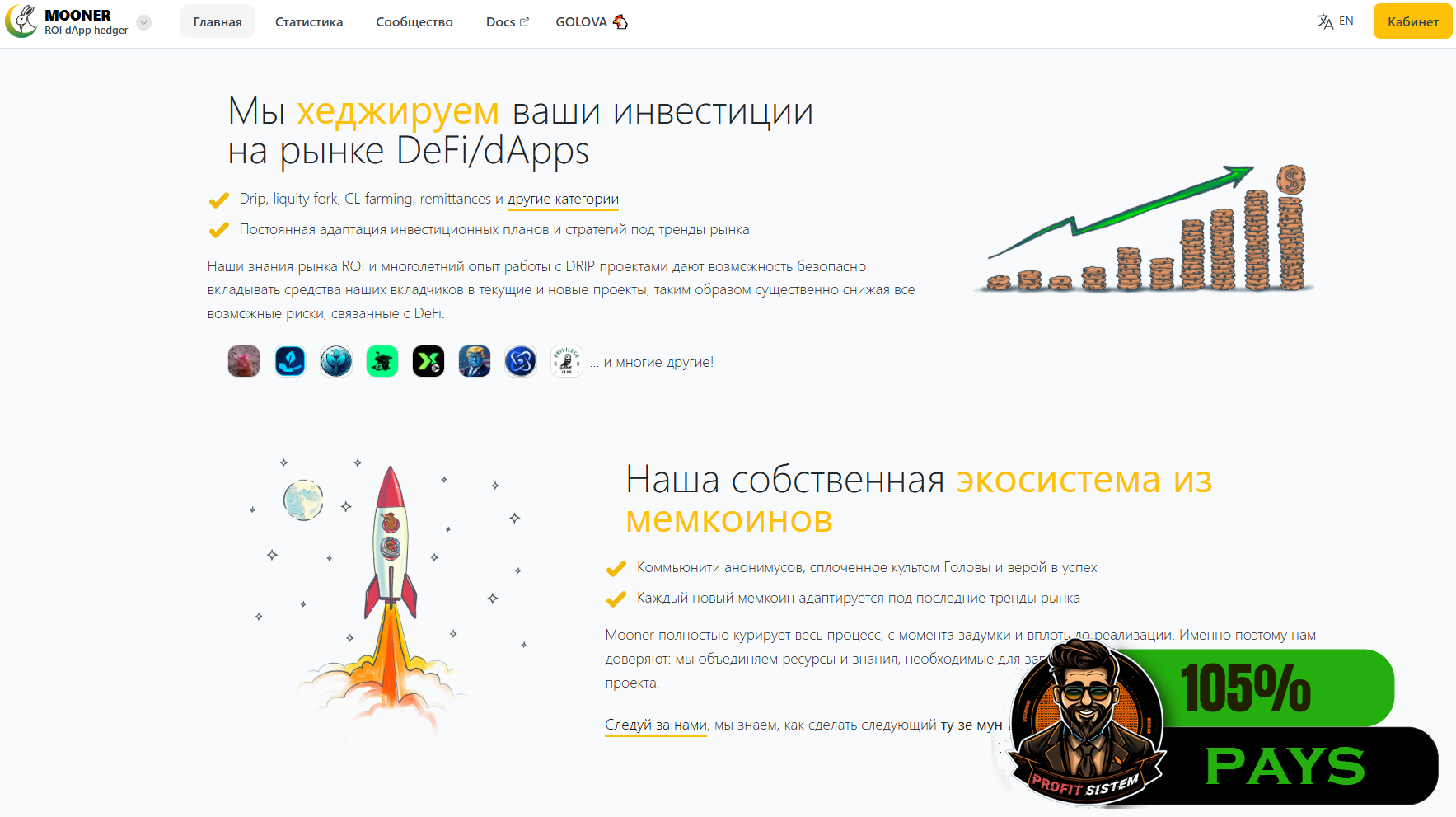Open the Главная tab
This screenshot has height=817, width=1456.
coord(218,22)
